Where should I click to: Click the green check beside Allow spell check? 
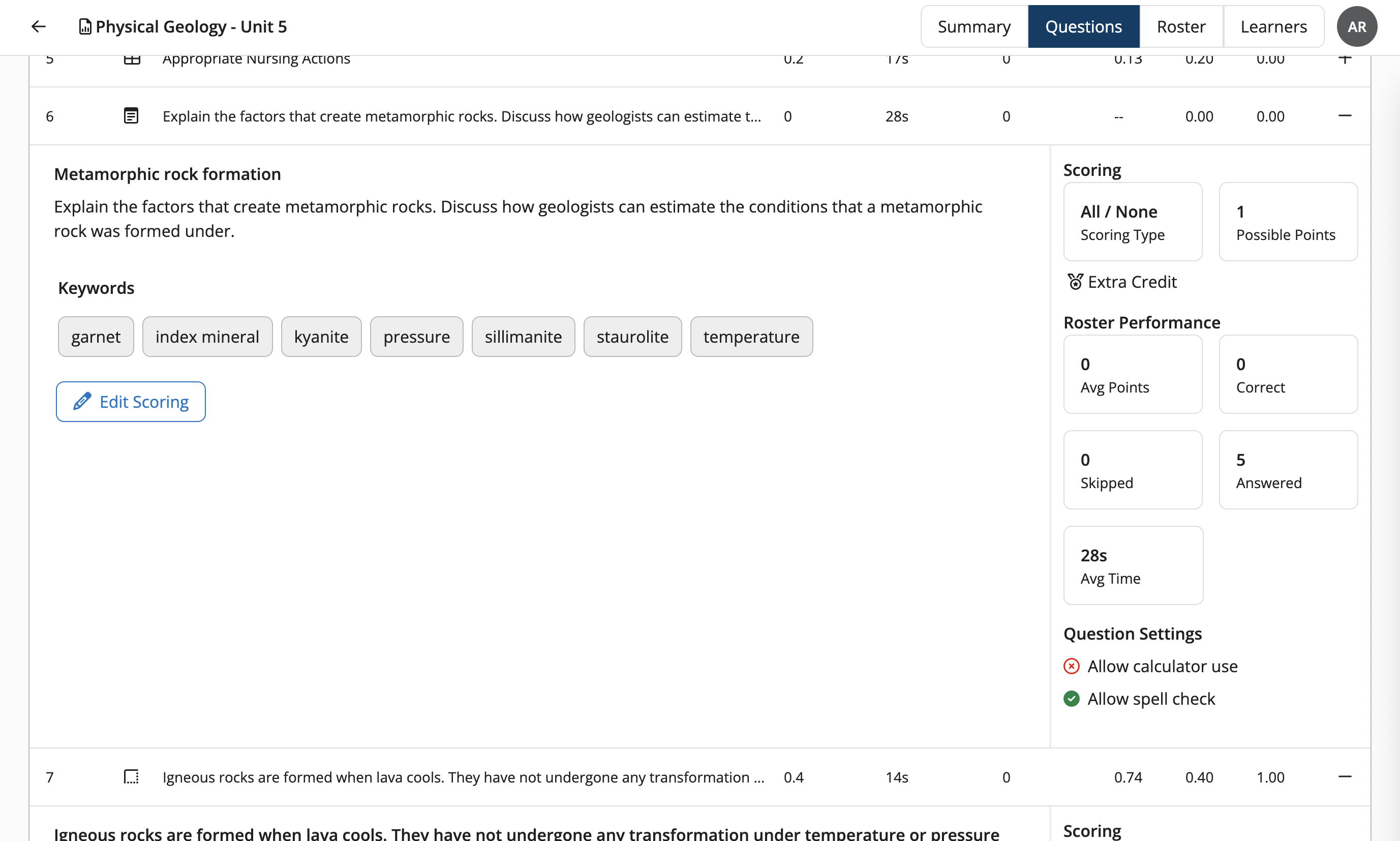click(1072, 699)
